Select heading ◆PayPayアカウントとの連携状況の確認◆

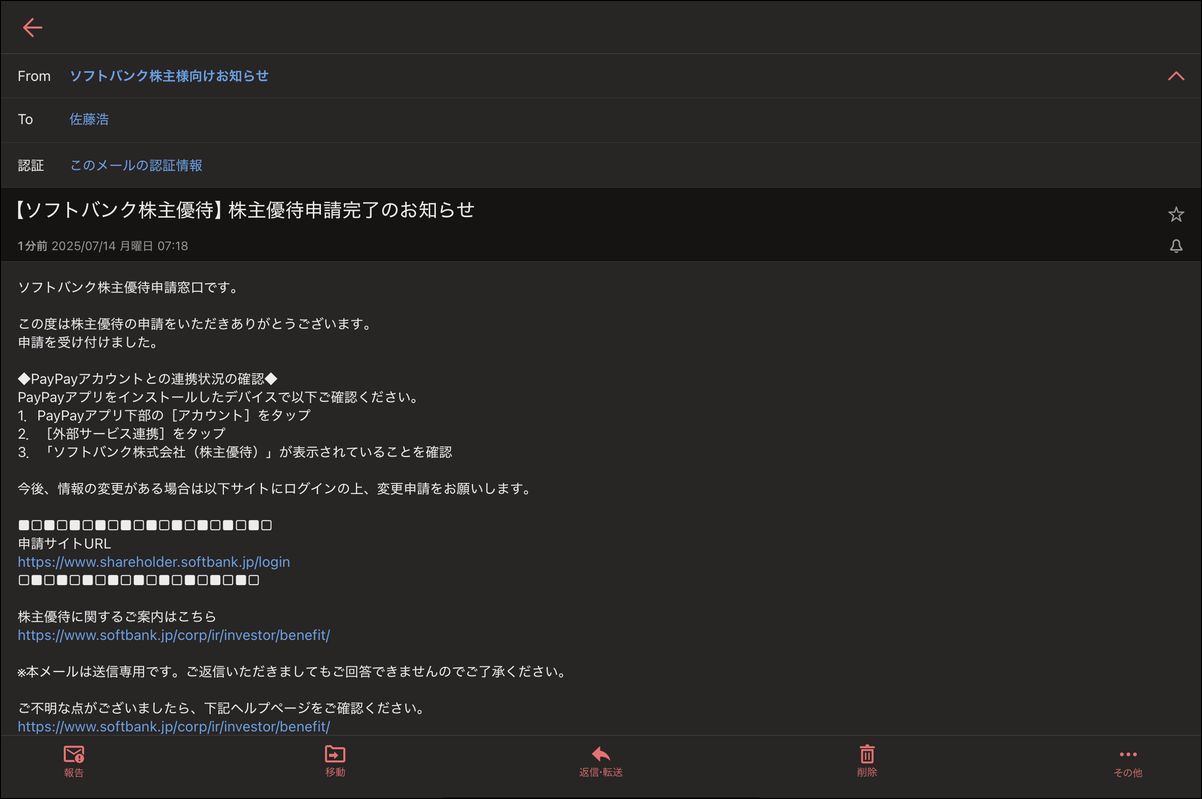tap(147, 379)
